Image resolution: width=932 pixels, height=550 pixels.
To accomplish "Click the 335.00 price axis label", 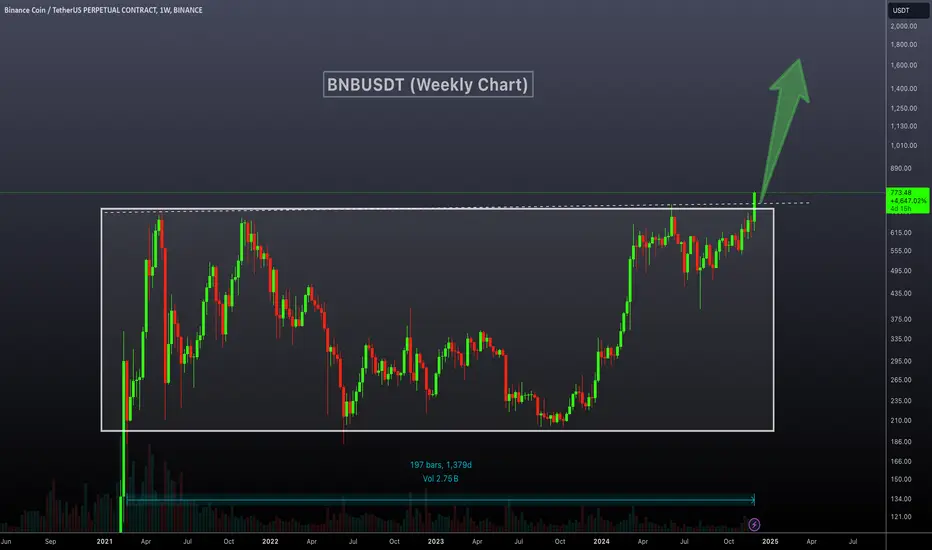I will click(901, 339).
